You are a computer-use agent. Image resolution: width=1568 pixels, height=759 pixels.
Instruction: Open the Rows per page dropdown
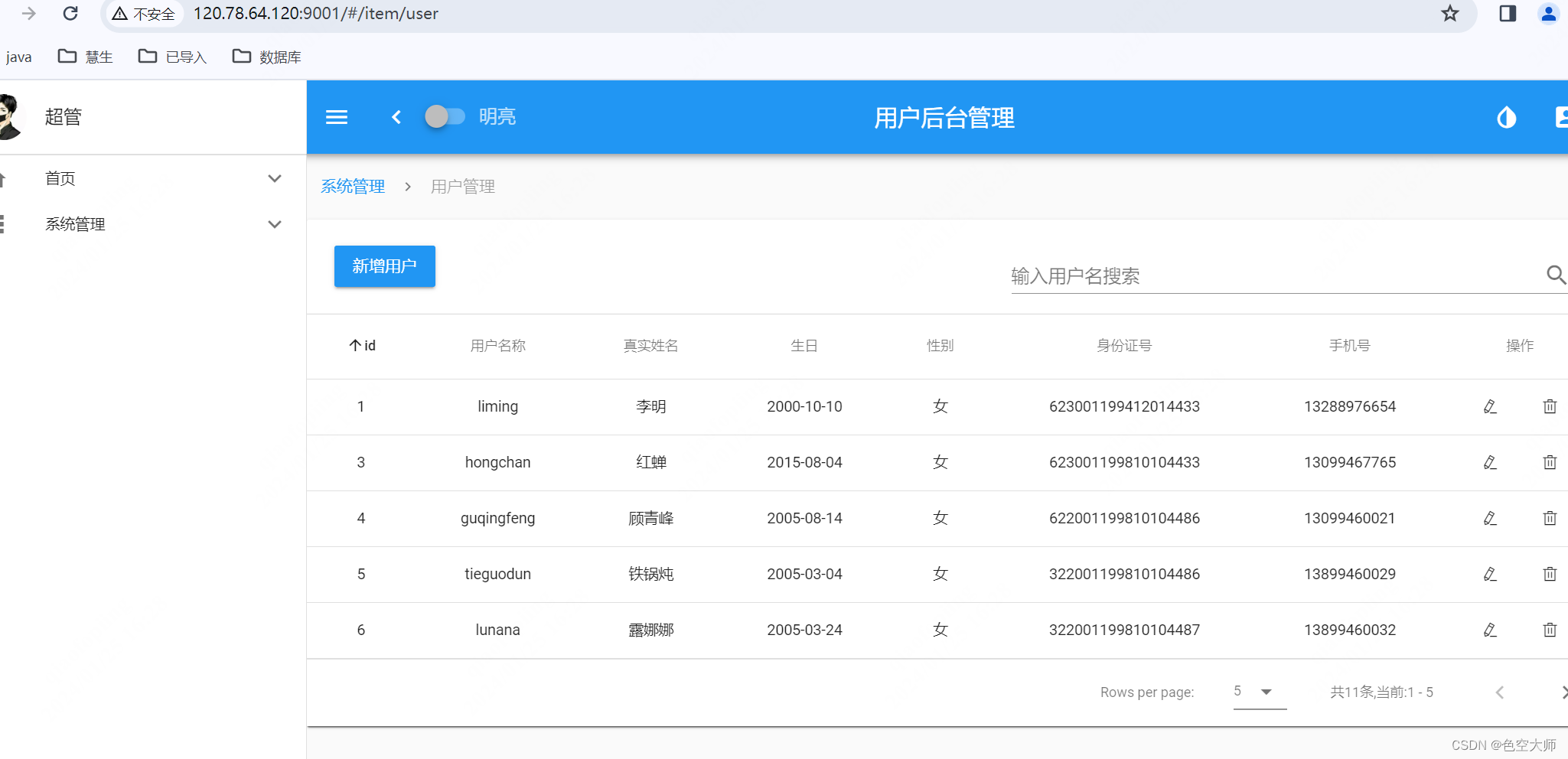[x=1260, y=692]
